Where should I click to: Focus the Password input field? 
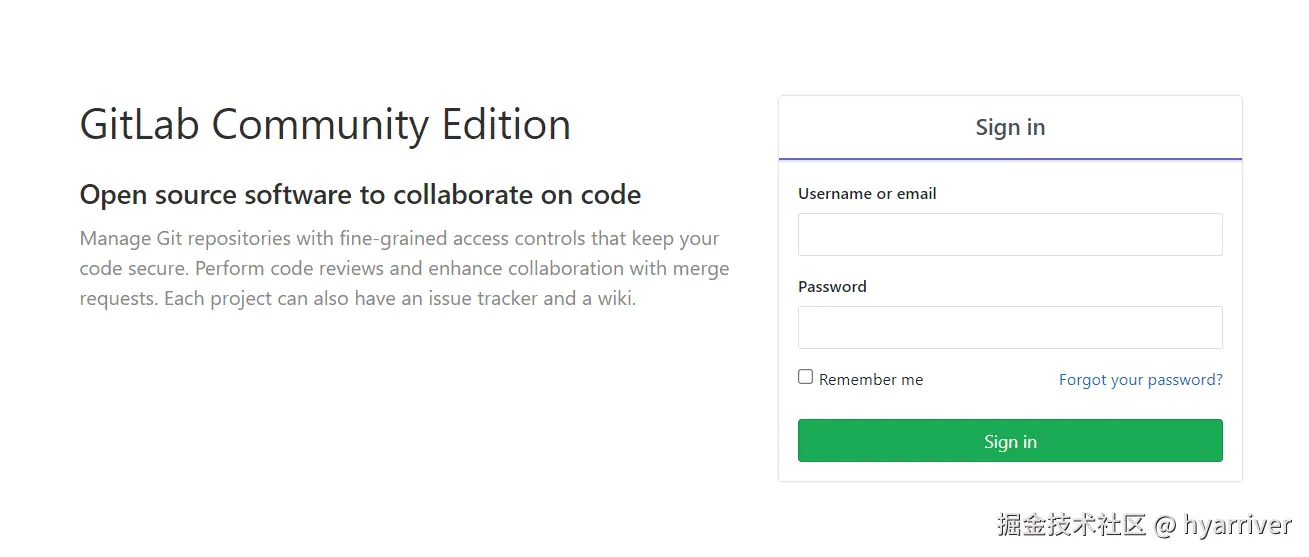click(1010, 327)
